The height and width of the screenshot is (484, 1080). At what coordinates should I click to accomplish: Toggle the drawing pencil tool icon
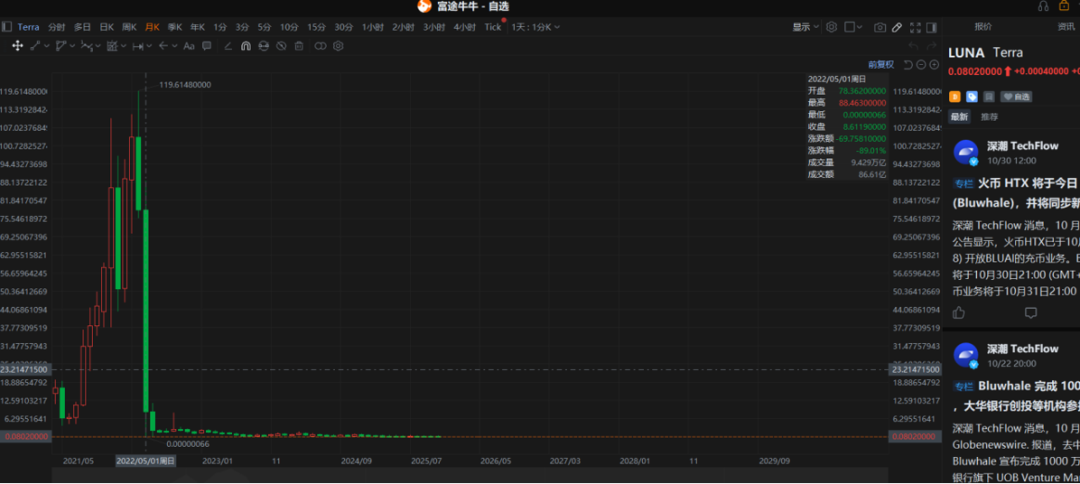tap(897, 27)
